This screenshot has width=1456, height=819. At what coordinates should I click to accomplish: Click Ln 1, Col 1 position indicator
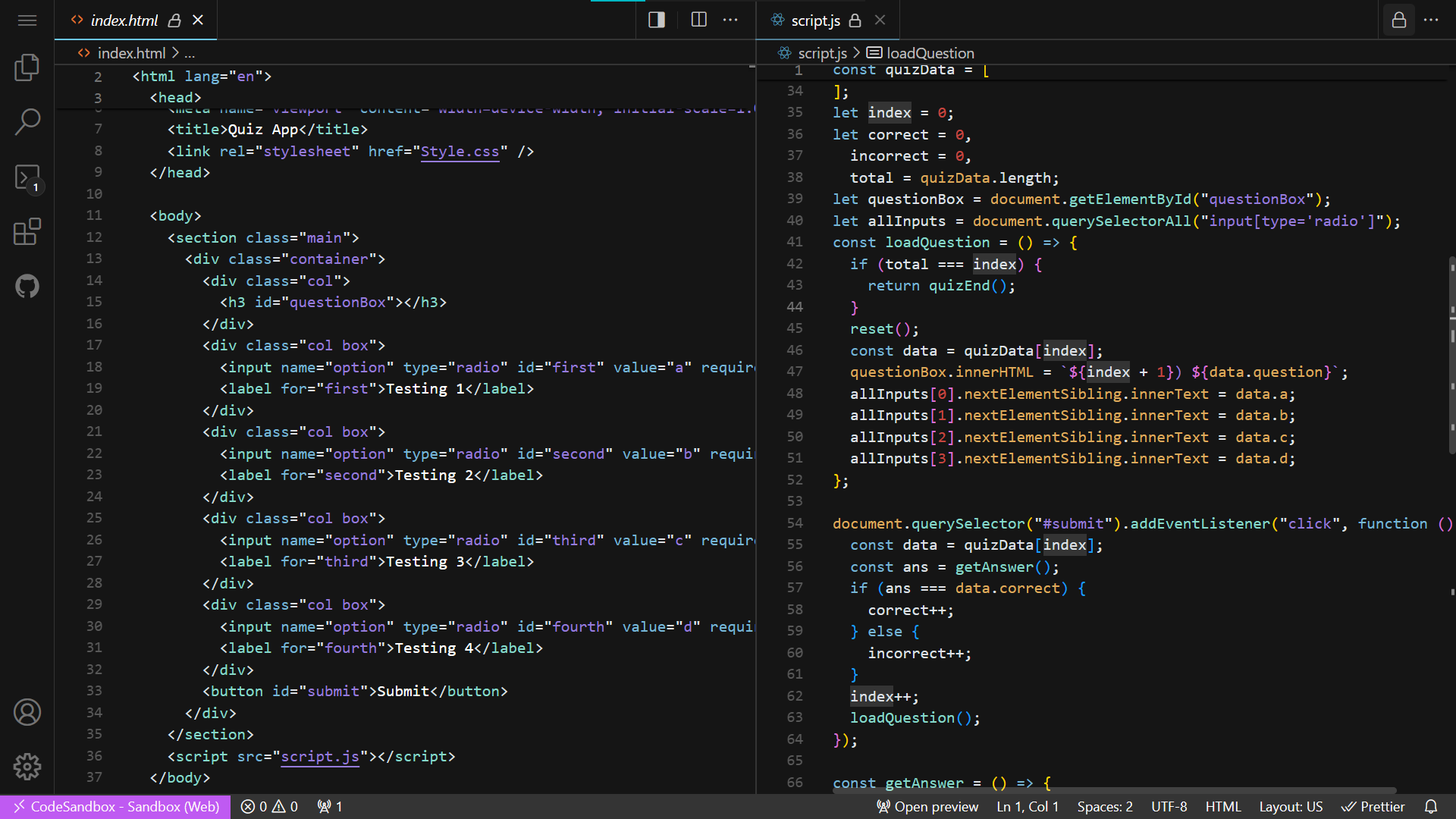1028,807
